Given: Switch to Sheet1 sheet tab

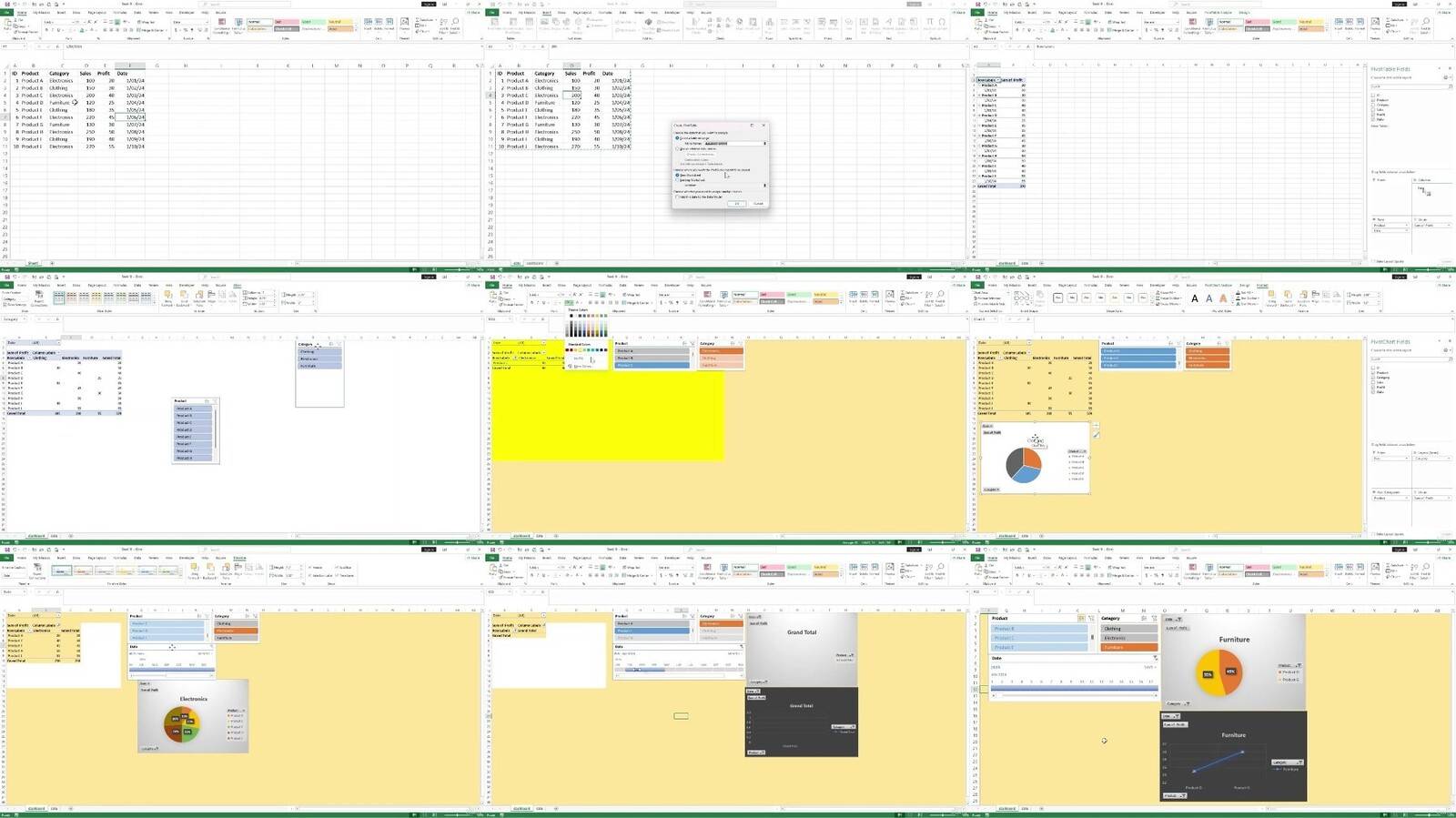Looking at the screenshot, I should tap(33, 263).
